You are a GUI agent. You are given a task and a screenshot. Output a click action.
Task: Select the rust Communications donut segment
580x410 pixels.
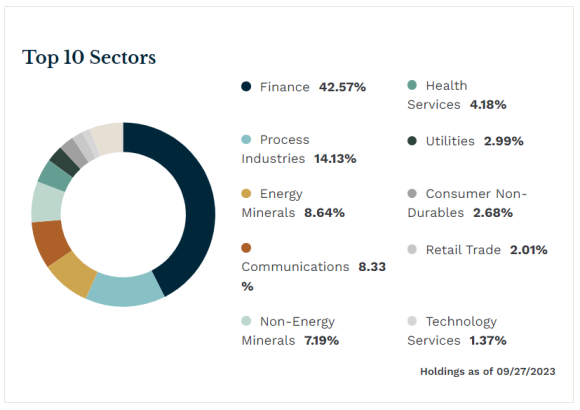pos(49,242)
